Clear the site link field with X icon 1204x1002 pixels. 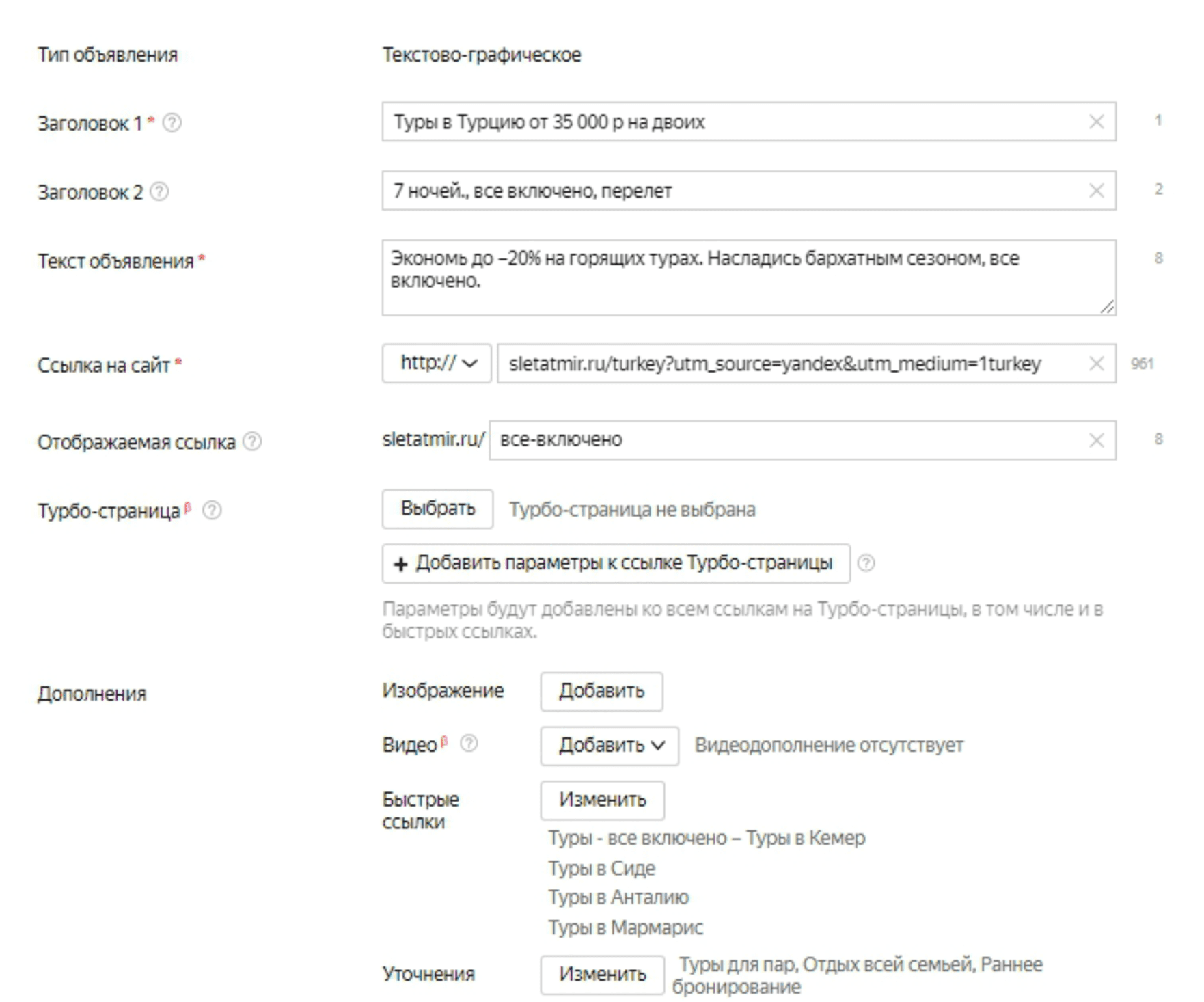(x=1096, y=364)
